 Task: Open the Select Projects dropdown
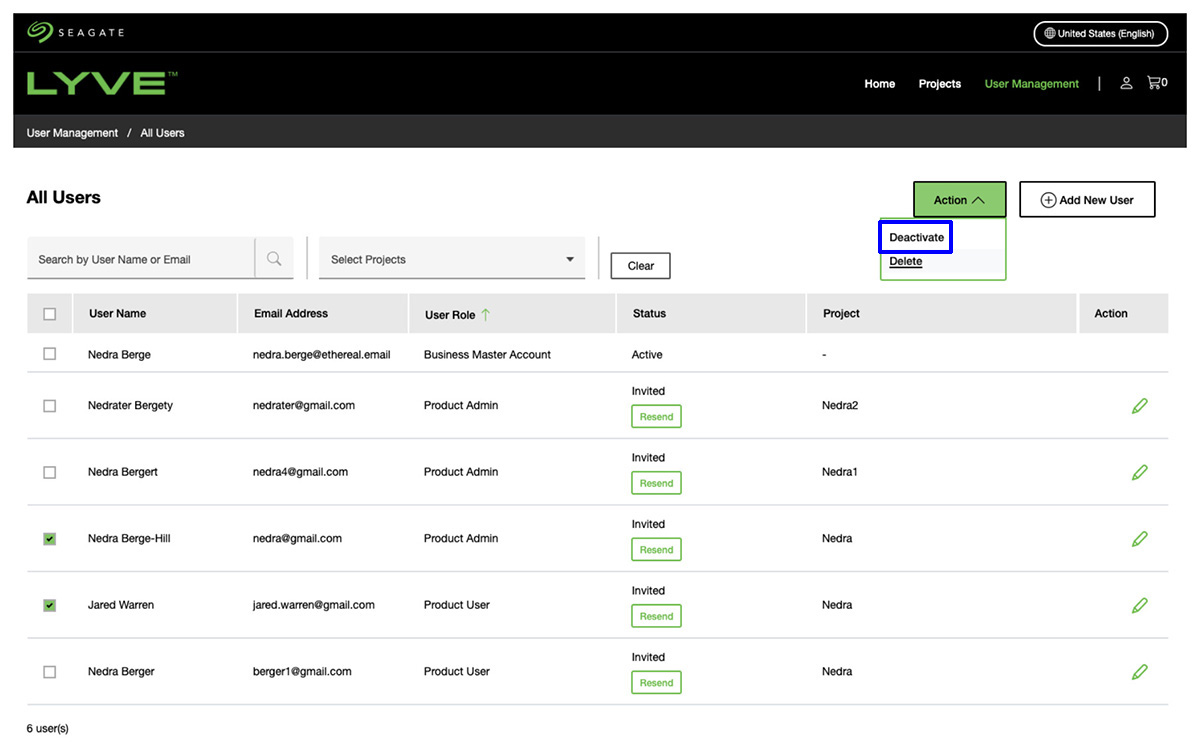point(452,259)
